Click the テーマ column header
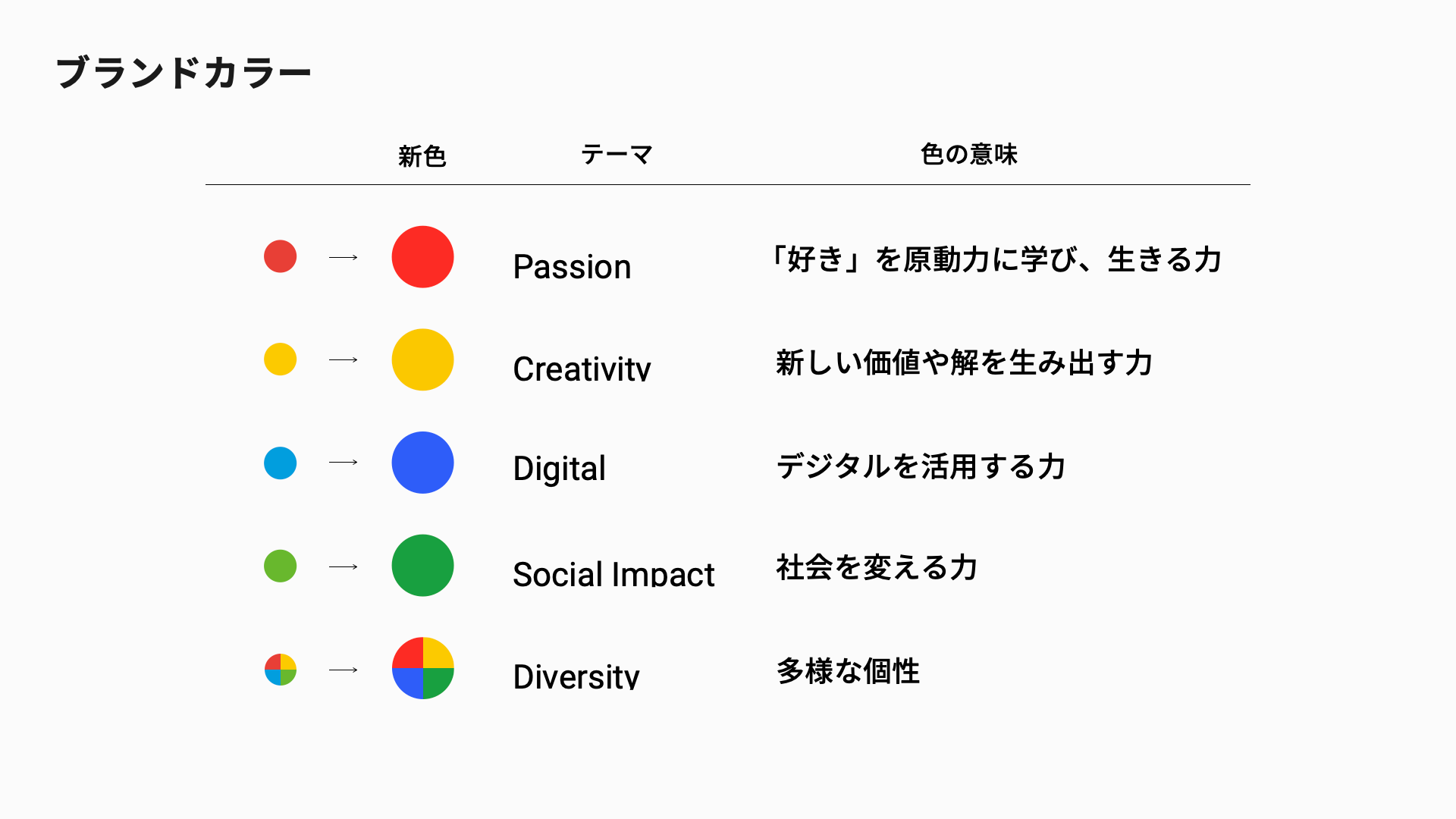This screenshot has height=819, width=1456. click(617, 155)
